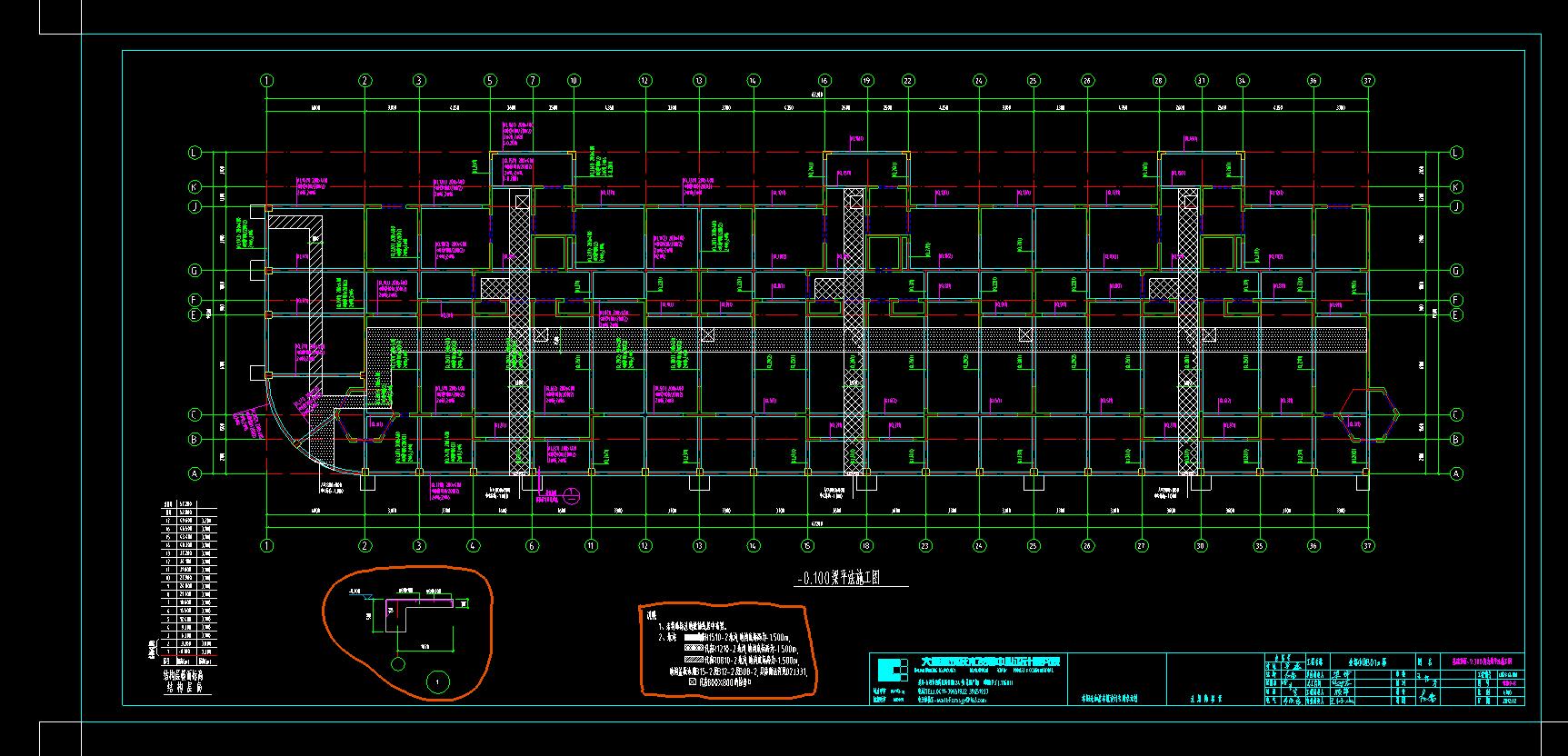Pick the bottom-row grid axis bubble 1
The image size is (1568, 756).
click(x=266, y=546)
